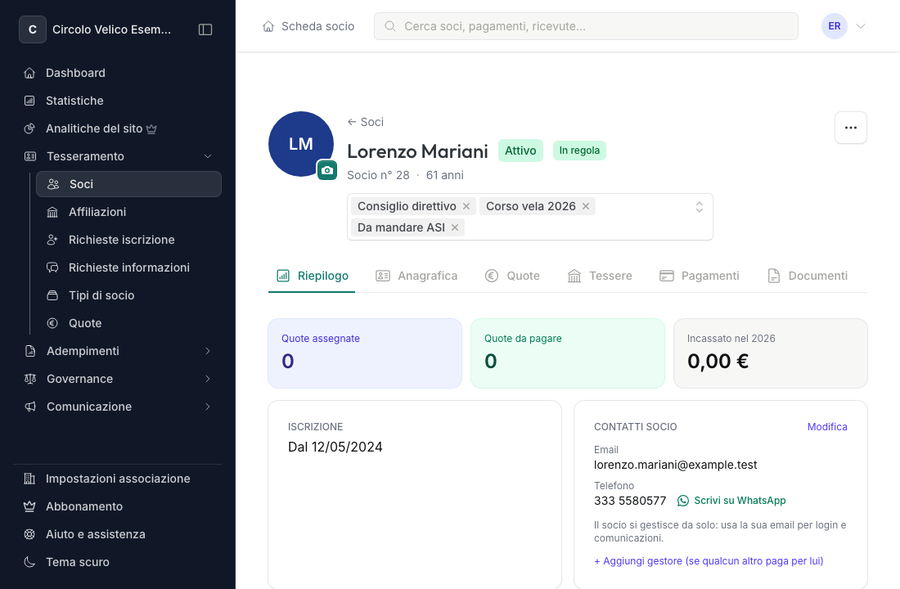The width and height of the screenshot is (900, 589).
Task: Select Soci in the sidebar
Action: pyautogui.click(x=129, y=184)
